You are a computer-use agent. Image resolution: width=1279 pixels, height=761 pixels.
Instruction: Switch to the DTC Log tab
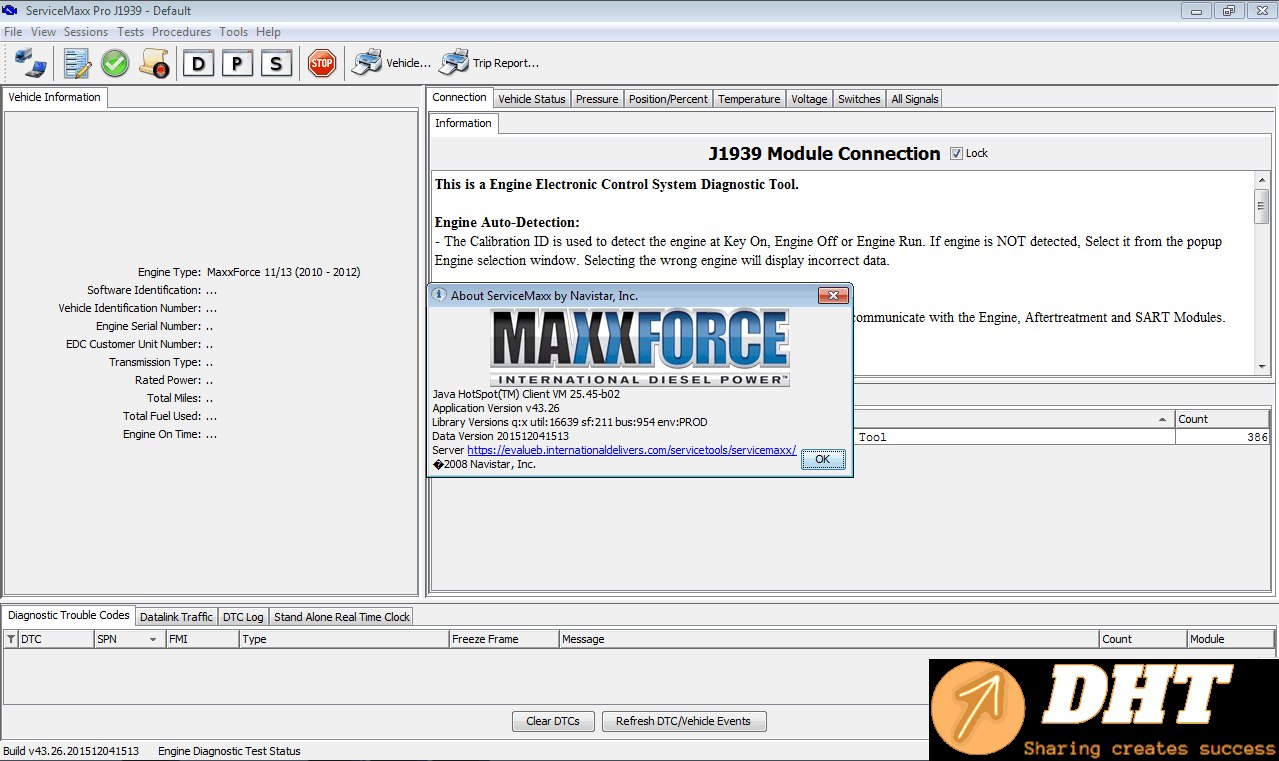(x=243, y=617)
